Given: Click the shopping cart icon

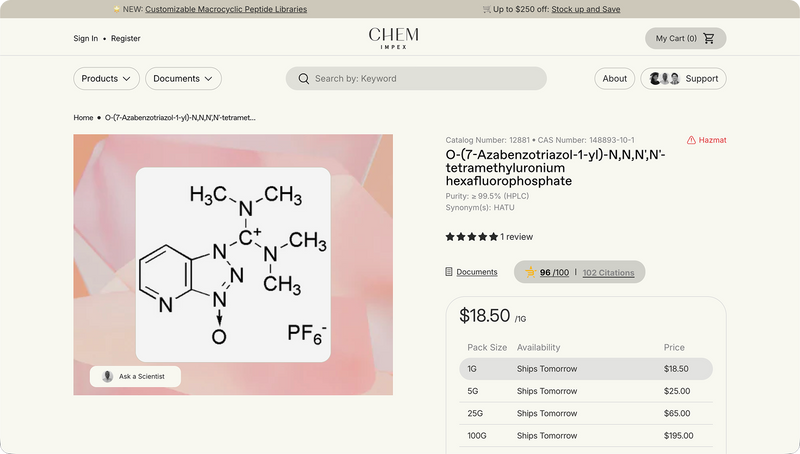Looking at the screenshot, I should [709, 39].
